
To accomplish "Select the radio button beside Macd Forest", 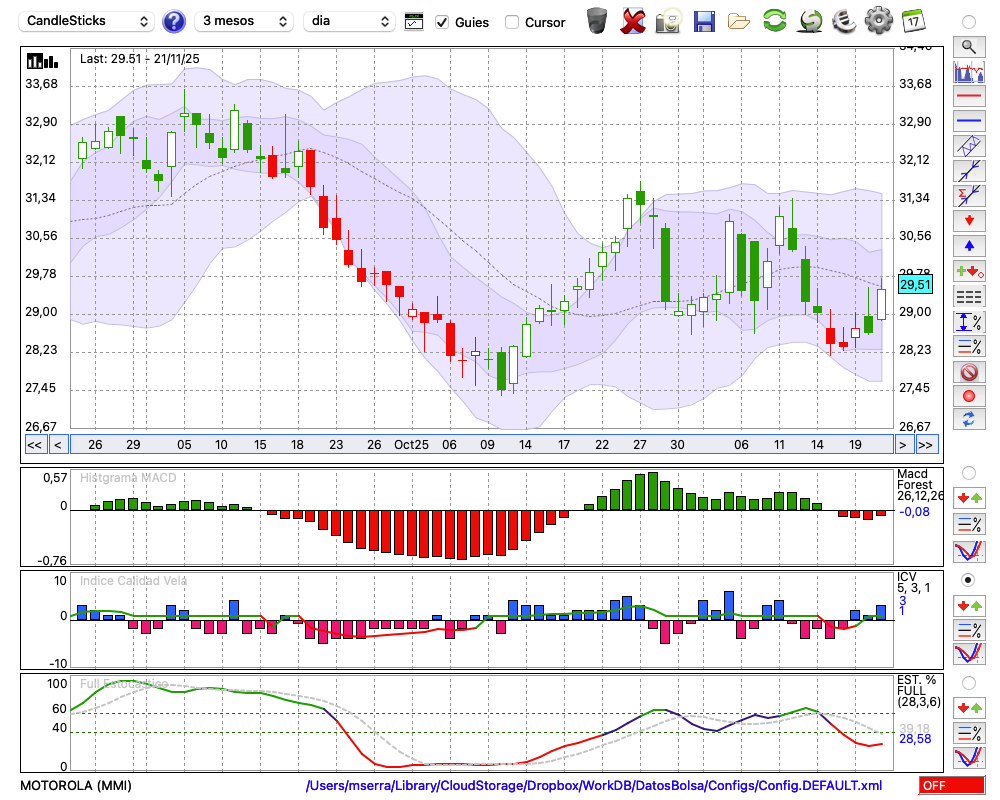I will pos(968,472).
